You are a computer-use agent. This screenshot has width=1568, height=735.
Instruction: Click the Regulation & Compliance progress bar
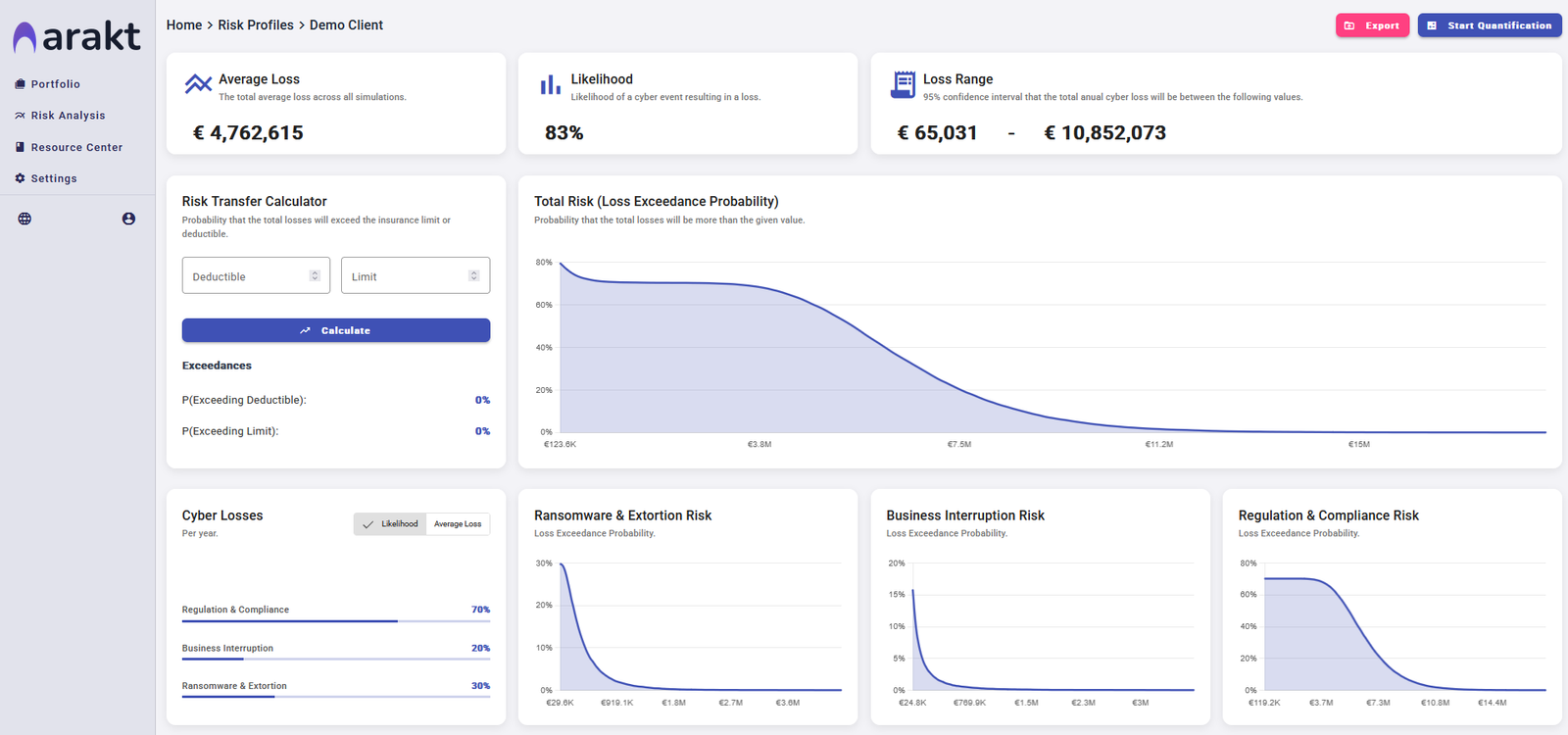pyautogui.click(x=335, y=621)
